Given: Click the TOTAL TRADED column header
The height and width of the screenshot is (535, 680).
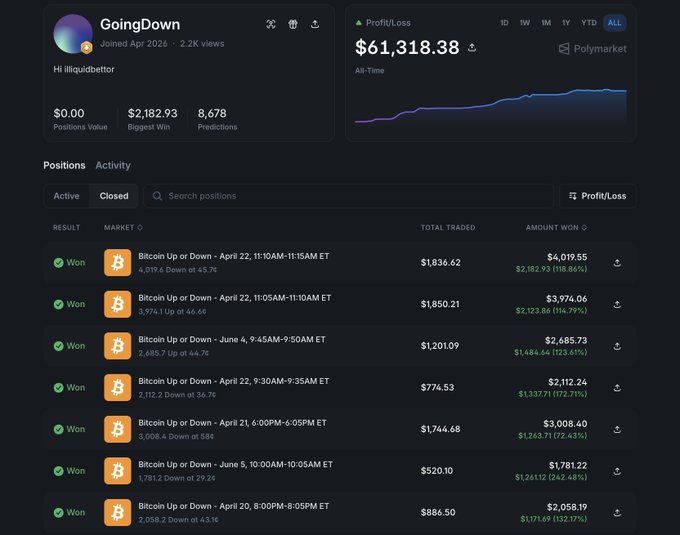Looking at the screenshot, I should 448,228.
